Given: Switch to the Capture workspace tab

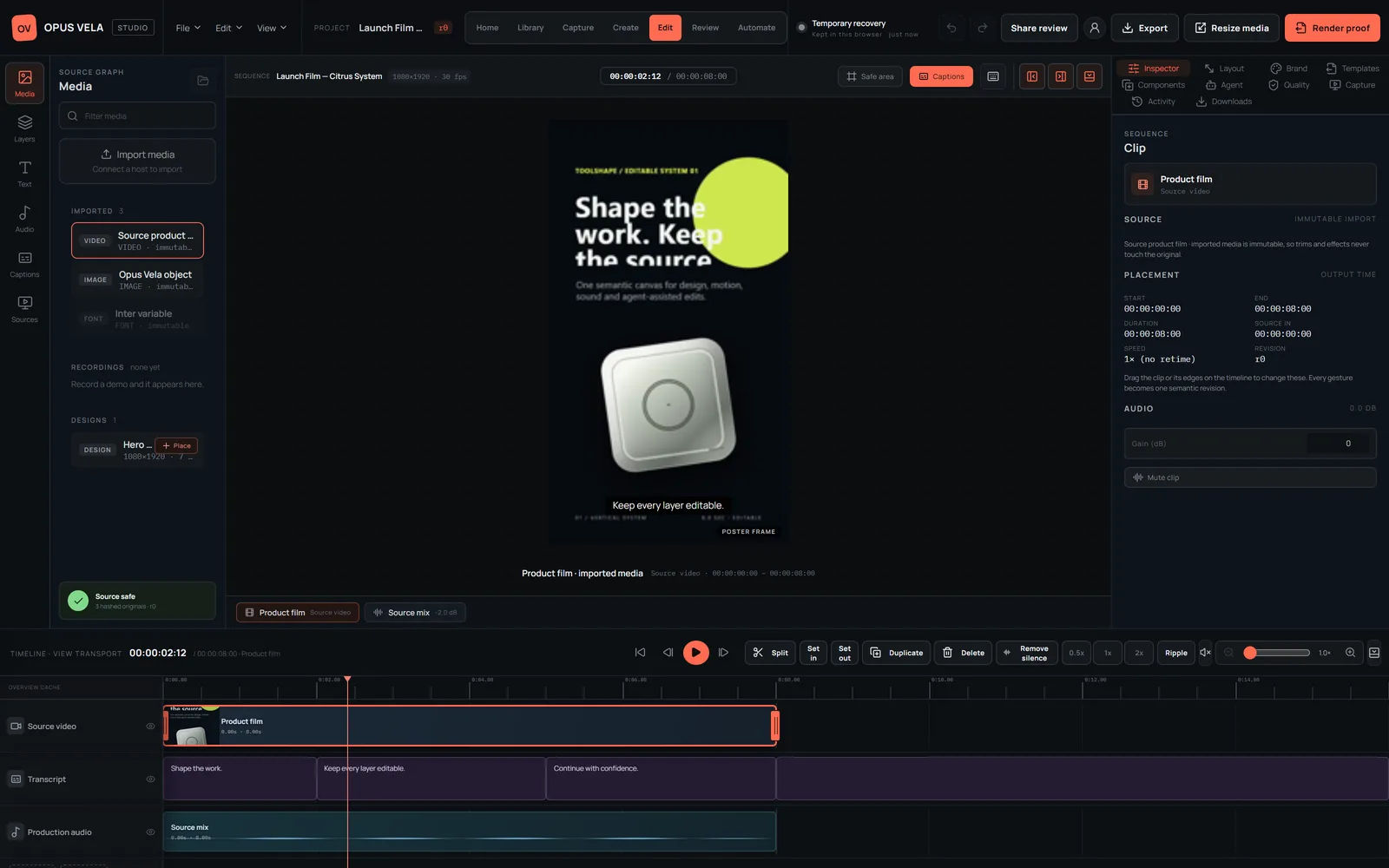Looking at the screenshot, I should tap(578, 28).
